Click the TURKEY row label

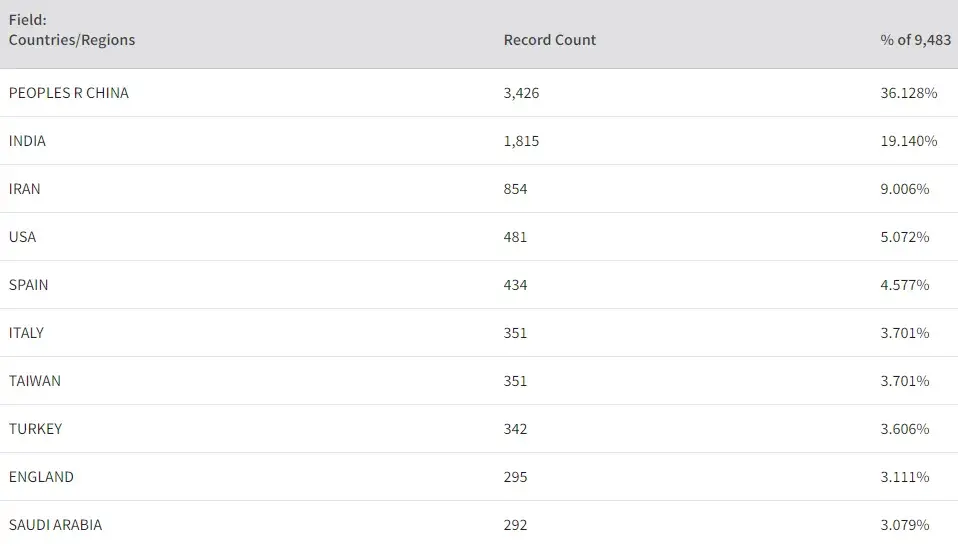coord(35,429)
